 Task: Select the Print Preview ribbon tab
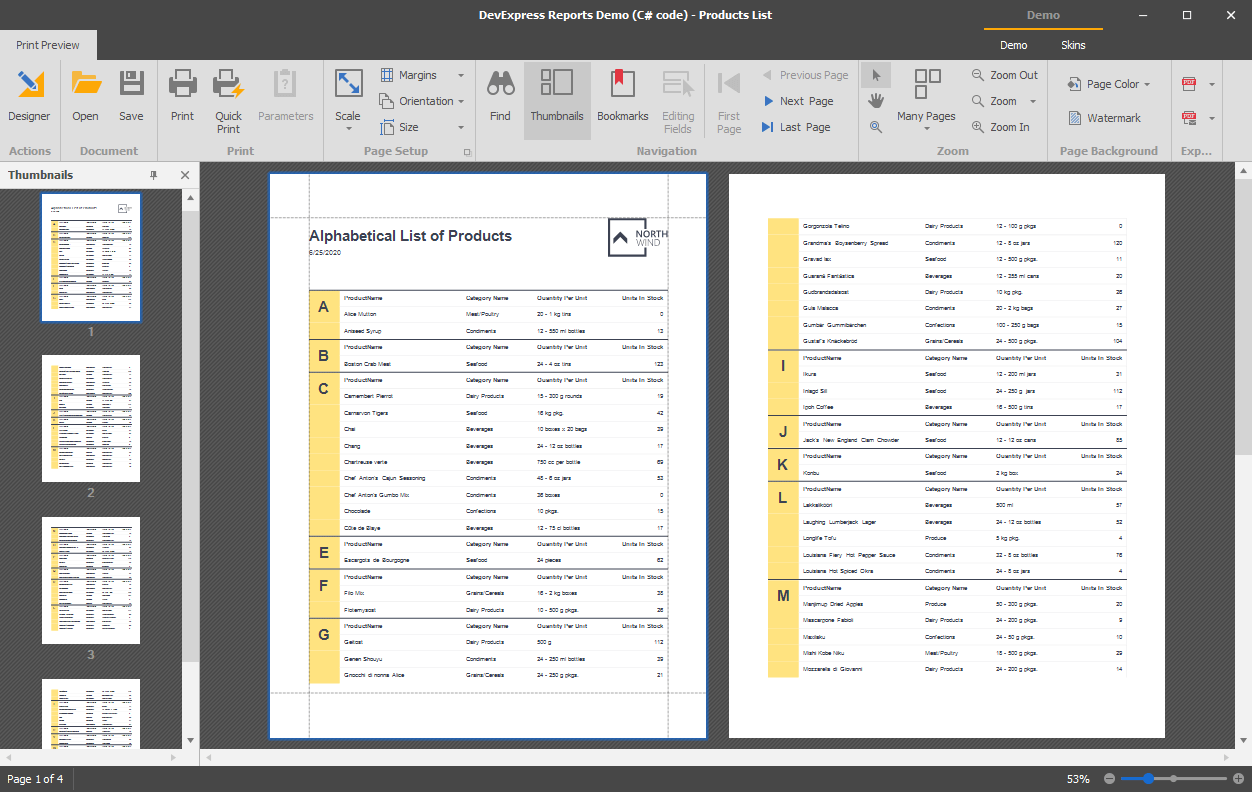(47, 44)
